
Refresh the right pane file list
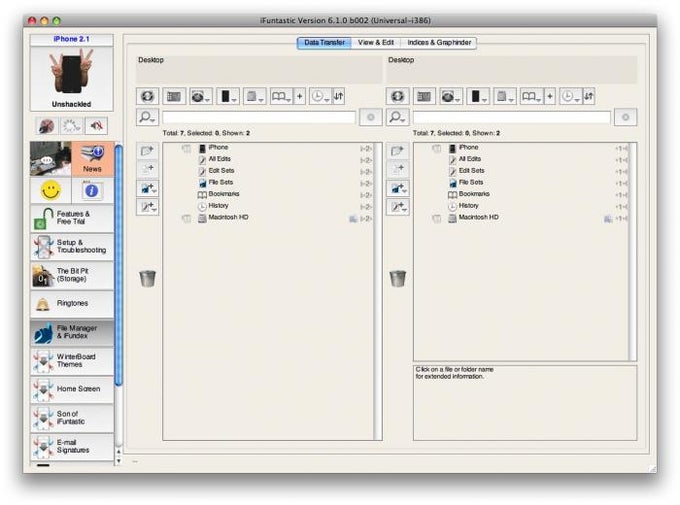[x=398, y=96]
